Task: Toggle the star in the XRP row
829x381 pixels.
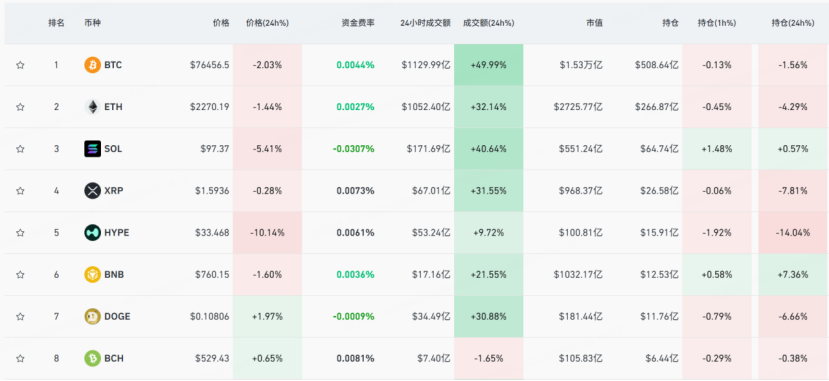Action: click(20, 191)
